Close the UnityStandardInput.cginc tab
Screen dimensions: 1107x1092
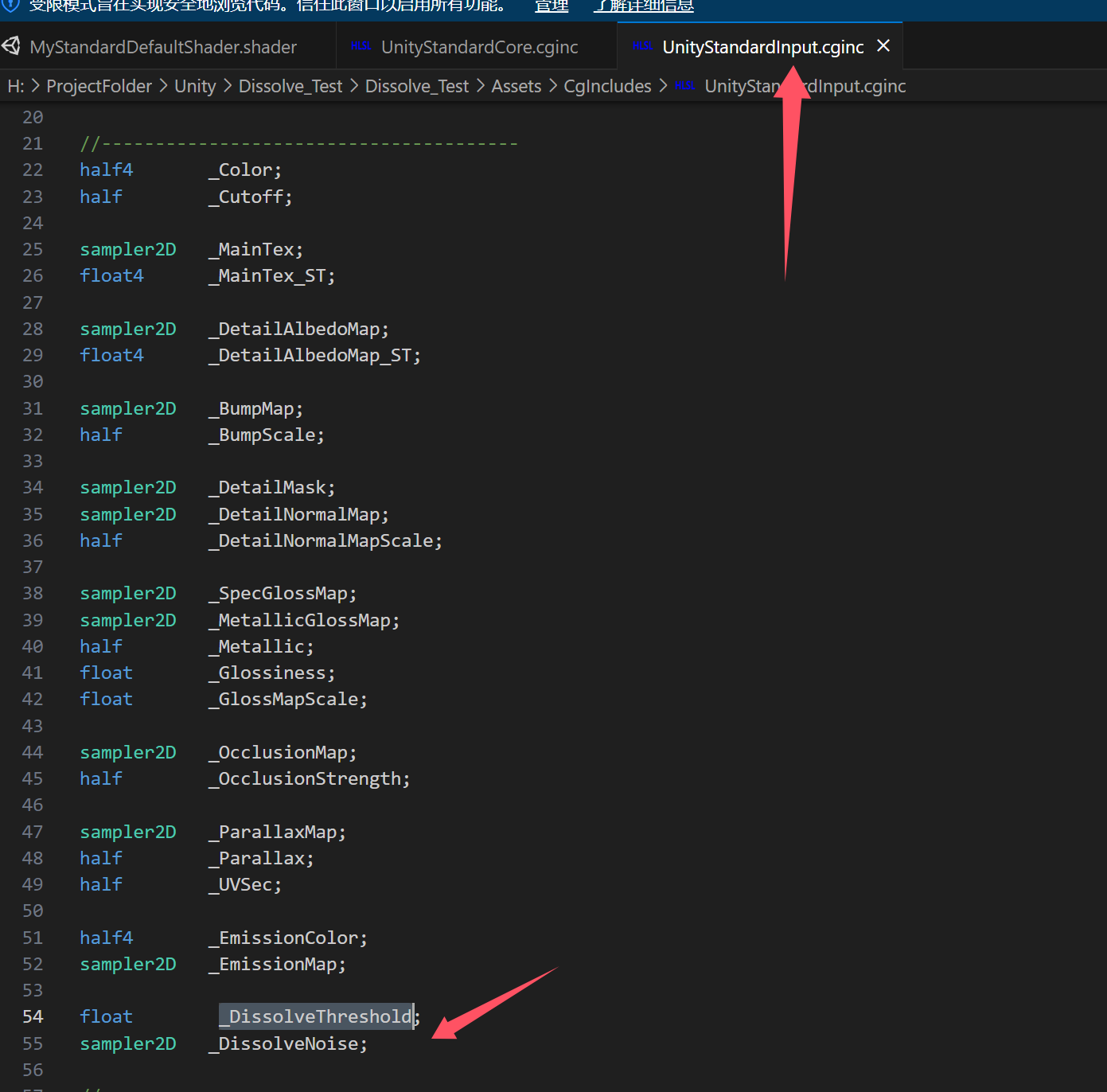coord(883,46)
